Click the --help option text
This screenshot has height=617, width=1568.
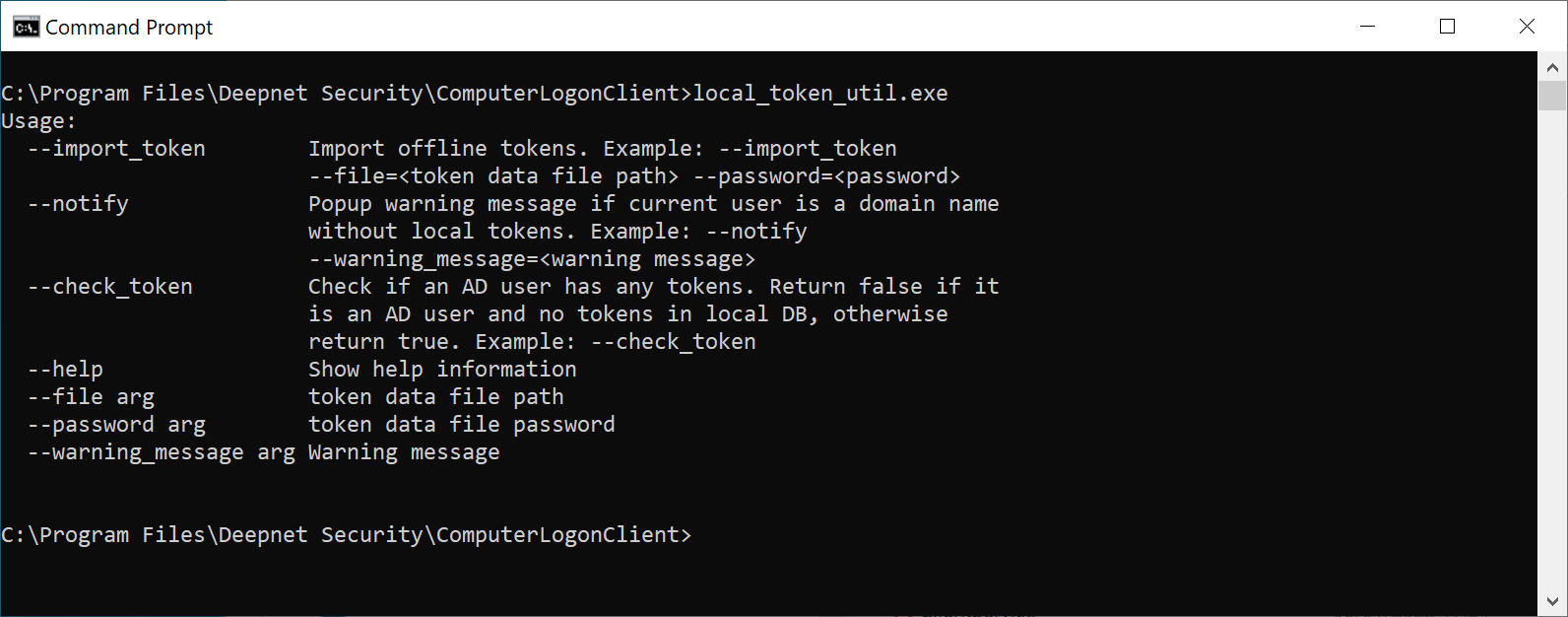(65, 370)
